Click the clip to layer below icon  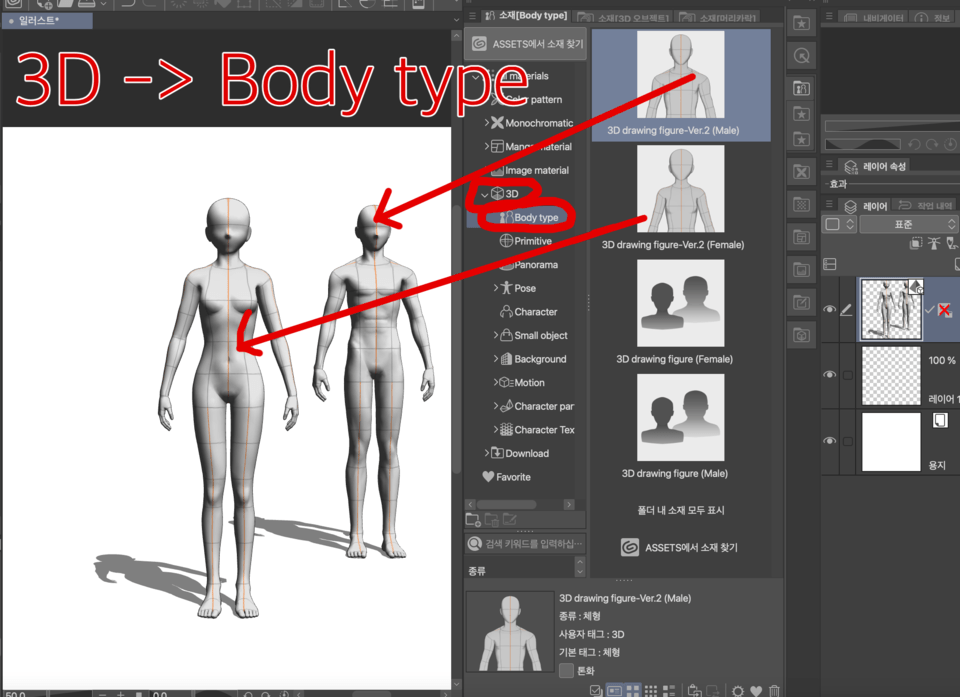(916, 243)
